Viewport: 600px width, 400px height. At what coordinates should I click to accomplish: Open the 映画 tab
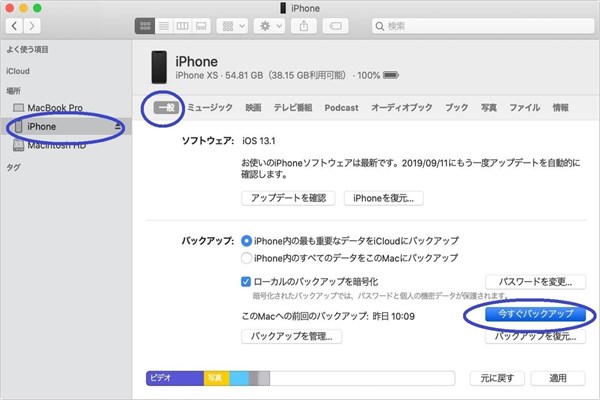(x=253, y=108)
